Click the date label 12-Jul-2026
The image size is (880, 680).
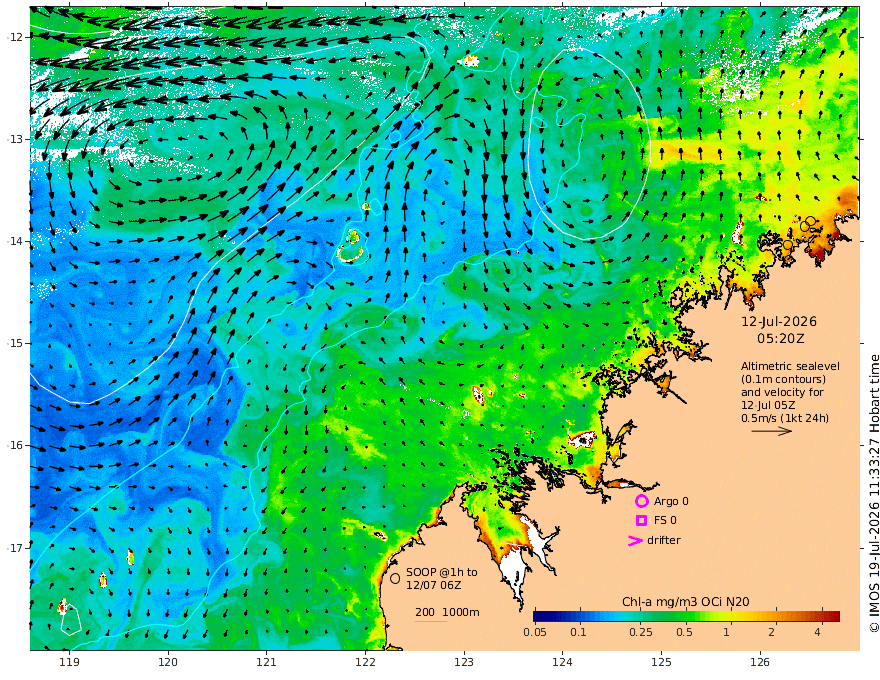779,321
